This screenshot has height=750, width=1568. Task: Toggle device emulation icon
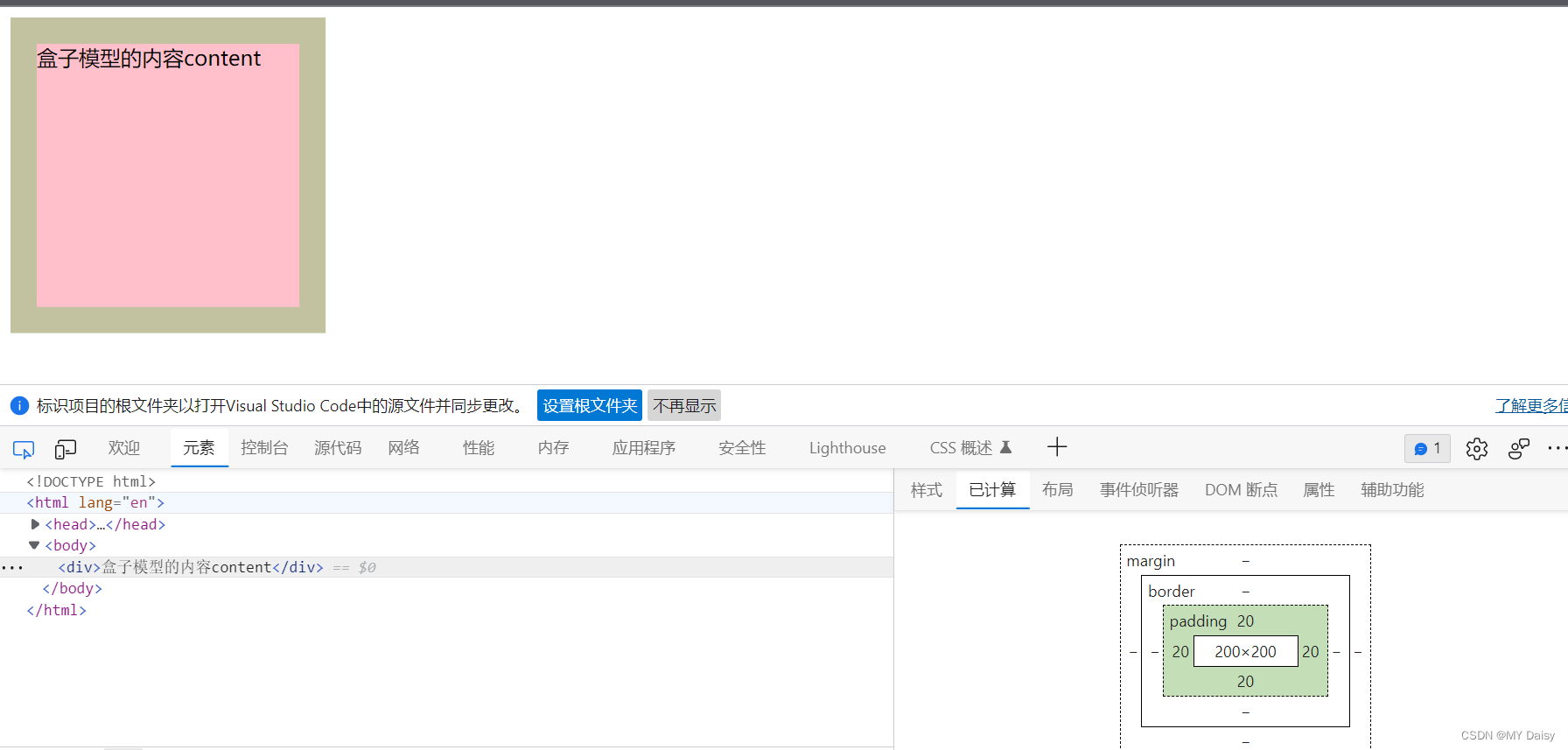pyautogui.click(x=66, y=449)
